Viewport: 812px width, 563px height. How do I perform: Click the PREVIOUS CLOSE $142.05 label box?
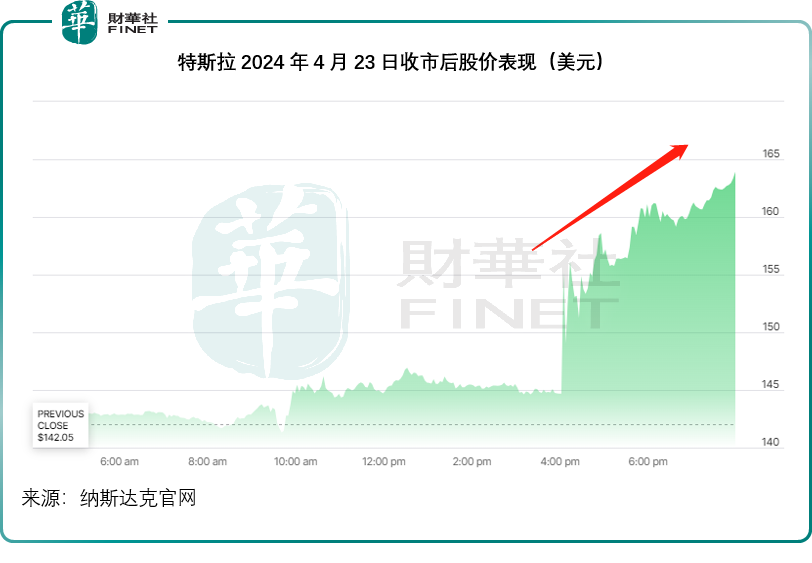coord(61,426)
